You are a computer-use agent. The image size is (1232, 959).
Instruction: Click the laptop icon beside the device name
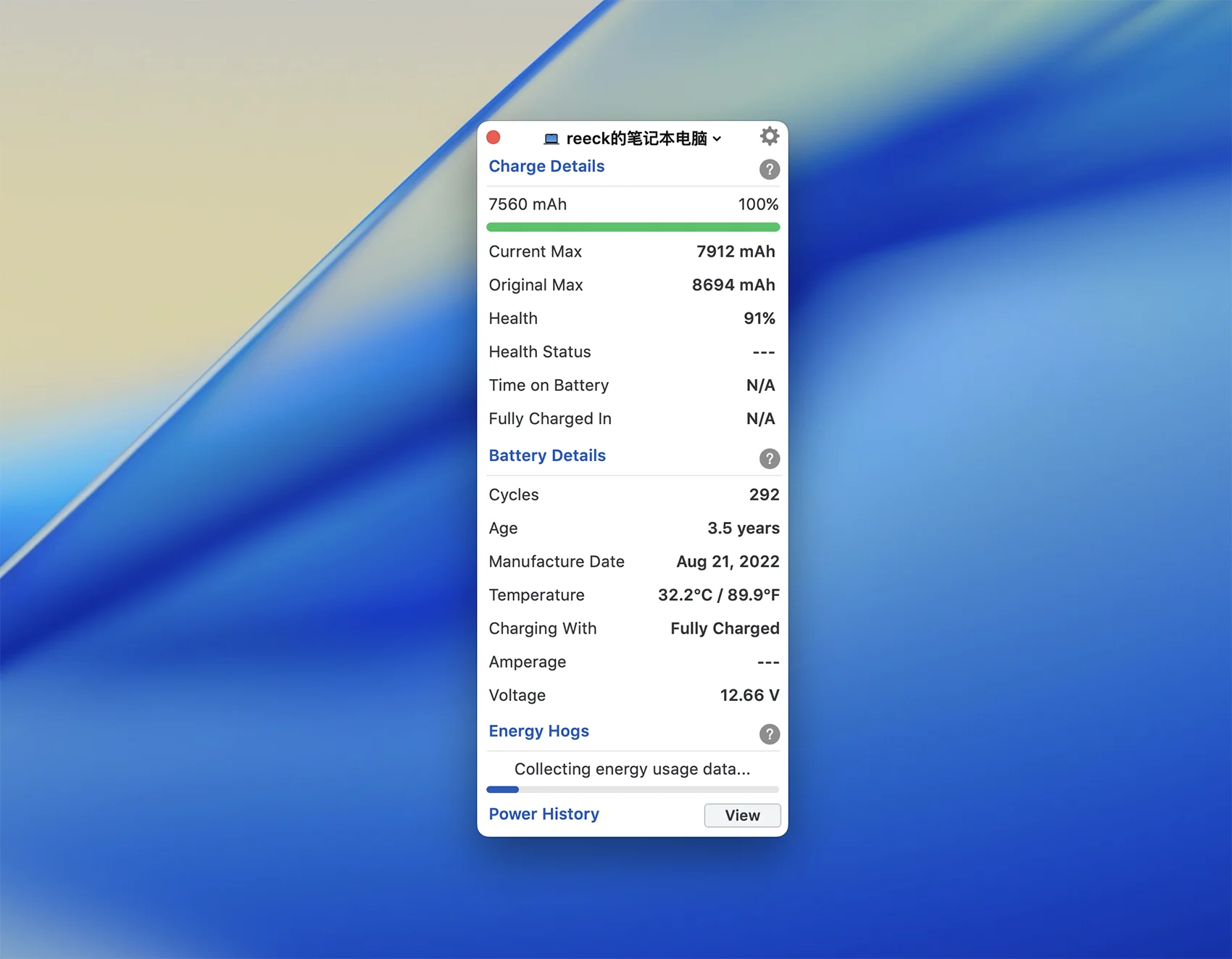tap(552, 139)
